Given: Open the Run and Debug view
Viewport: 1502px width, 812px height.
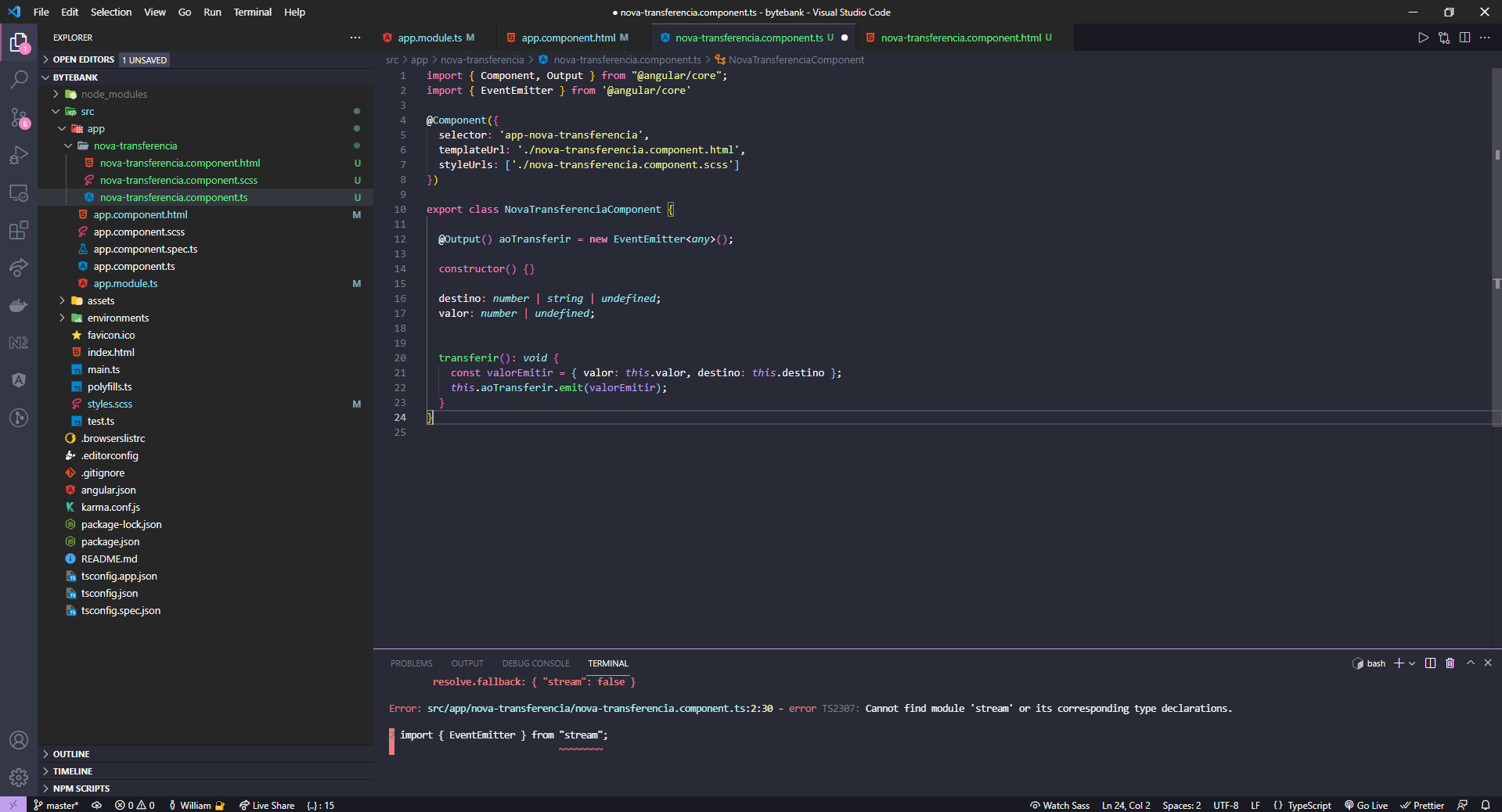Looking at the screenshot, I should click(x=19, y=155).
